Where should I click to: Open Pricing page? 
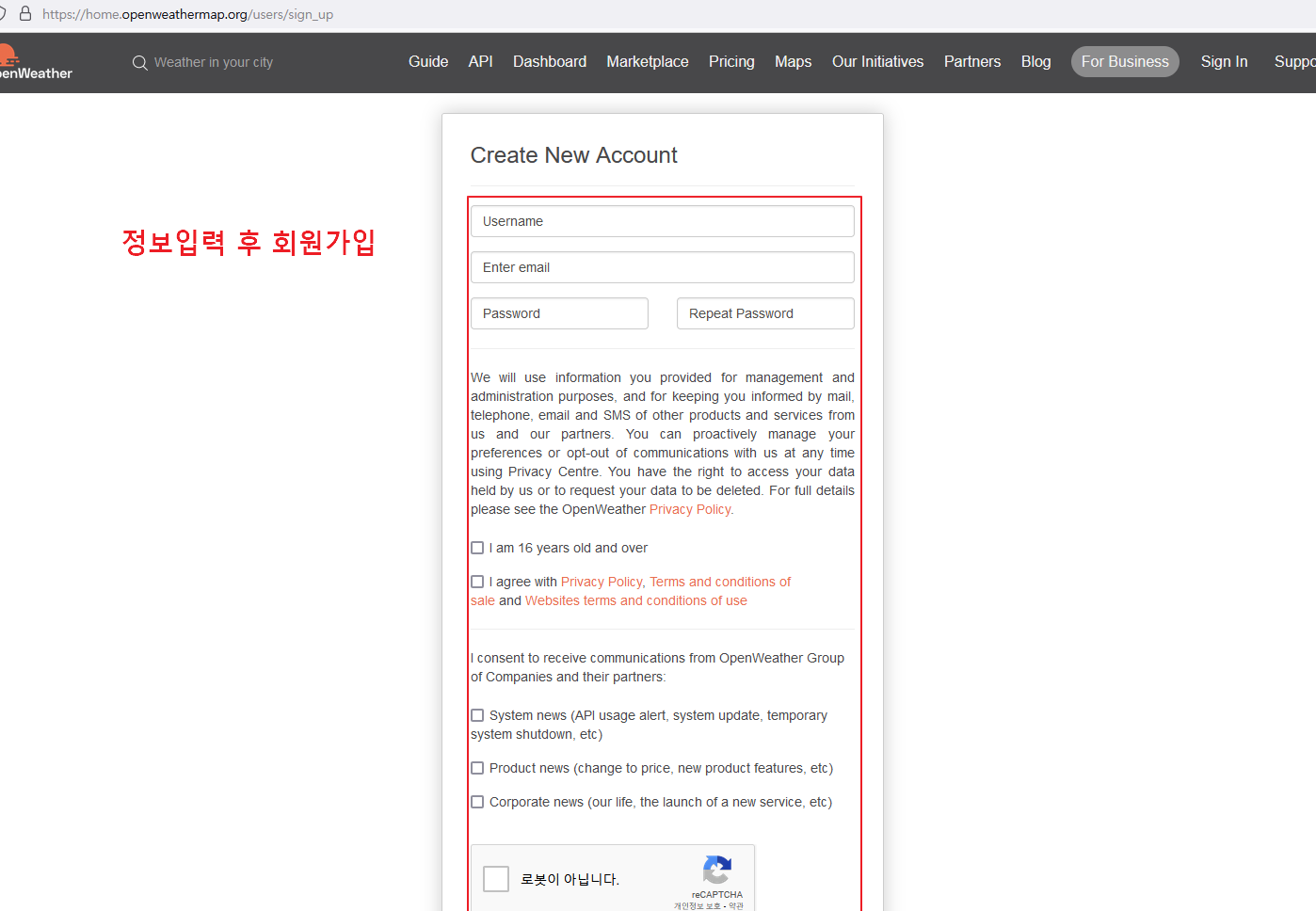[731, 62]
